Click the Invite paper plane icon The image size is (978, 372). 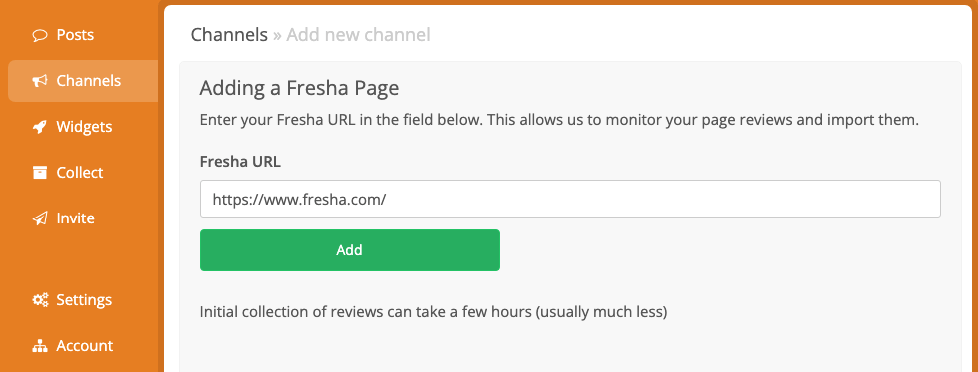click(40, 218)
